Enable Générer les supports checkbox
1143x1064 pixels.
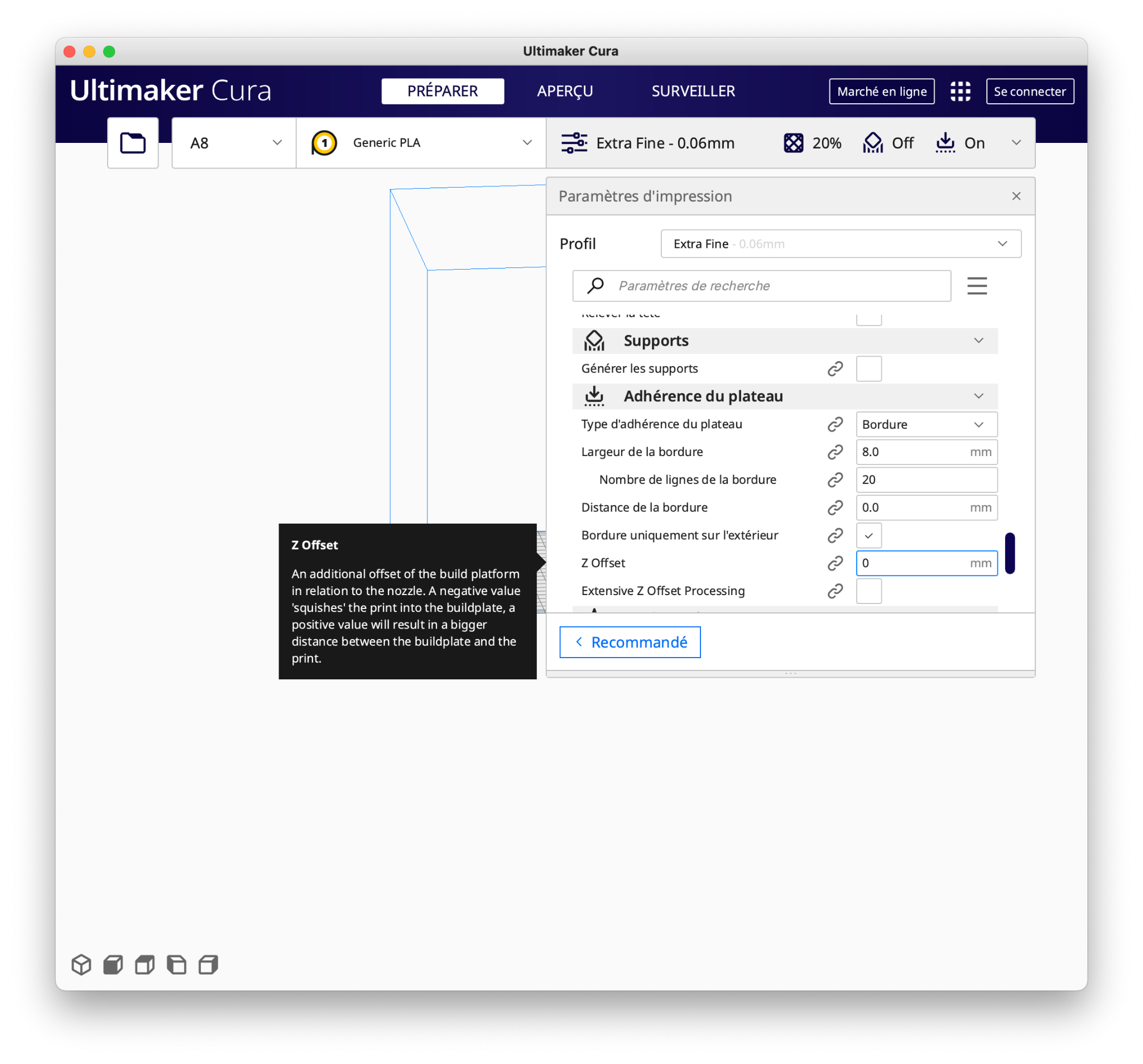coord(868,368)
